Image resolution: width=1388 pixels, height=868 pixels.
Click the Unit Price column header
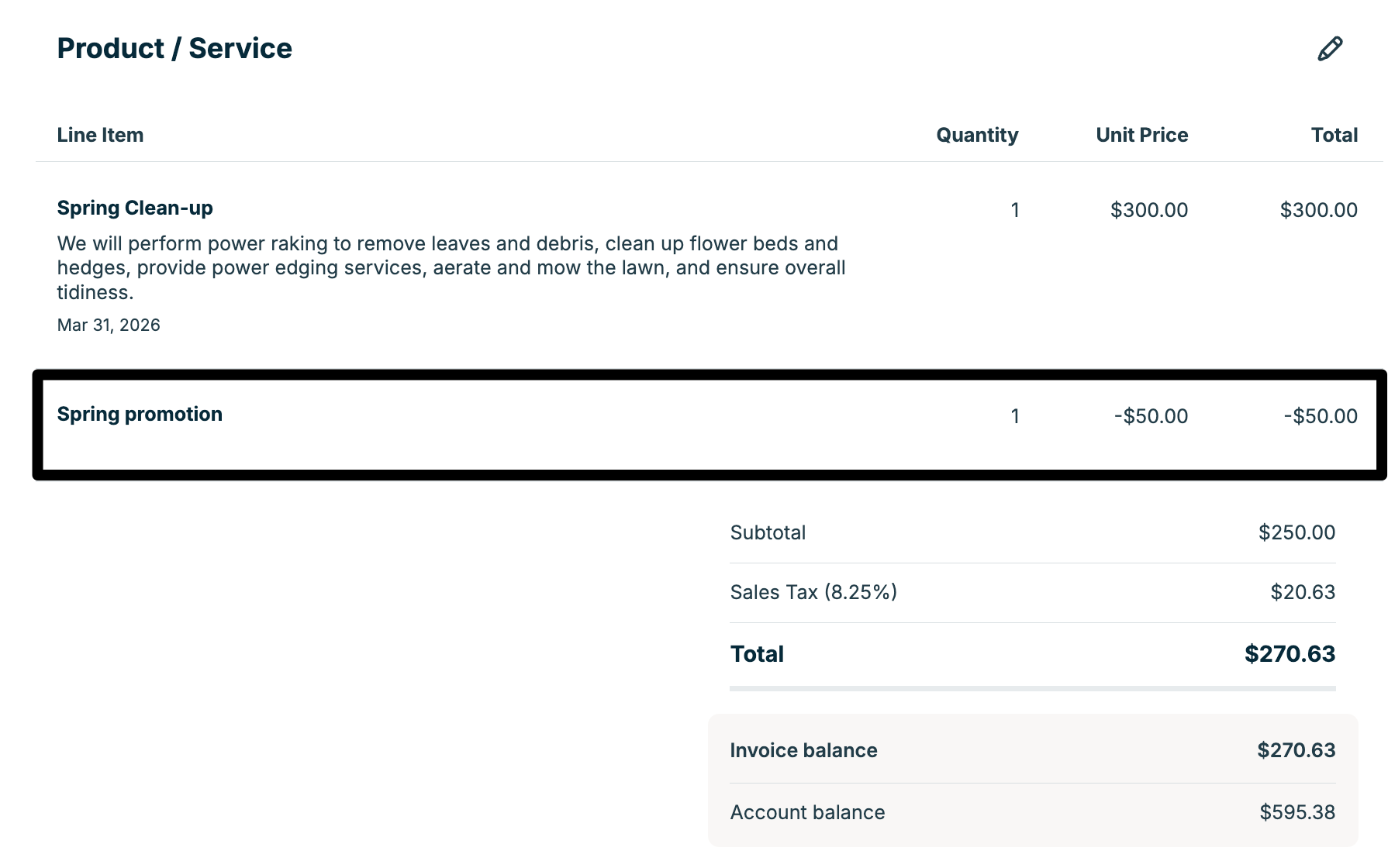(x=1141, y=135)
